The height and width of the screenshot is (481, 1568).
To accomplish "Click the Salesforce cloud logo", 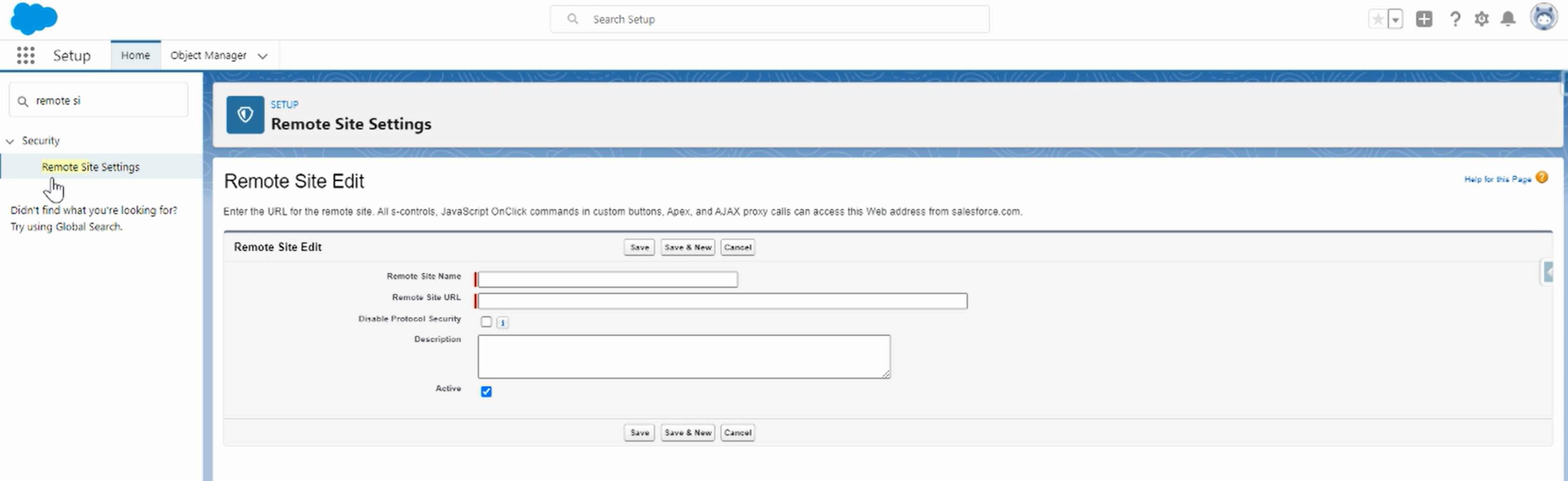I will point(34,18).
